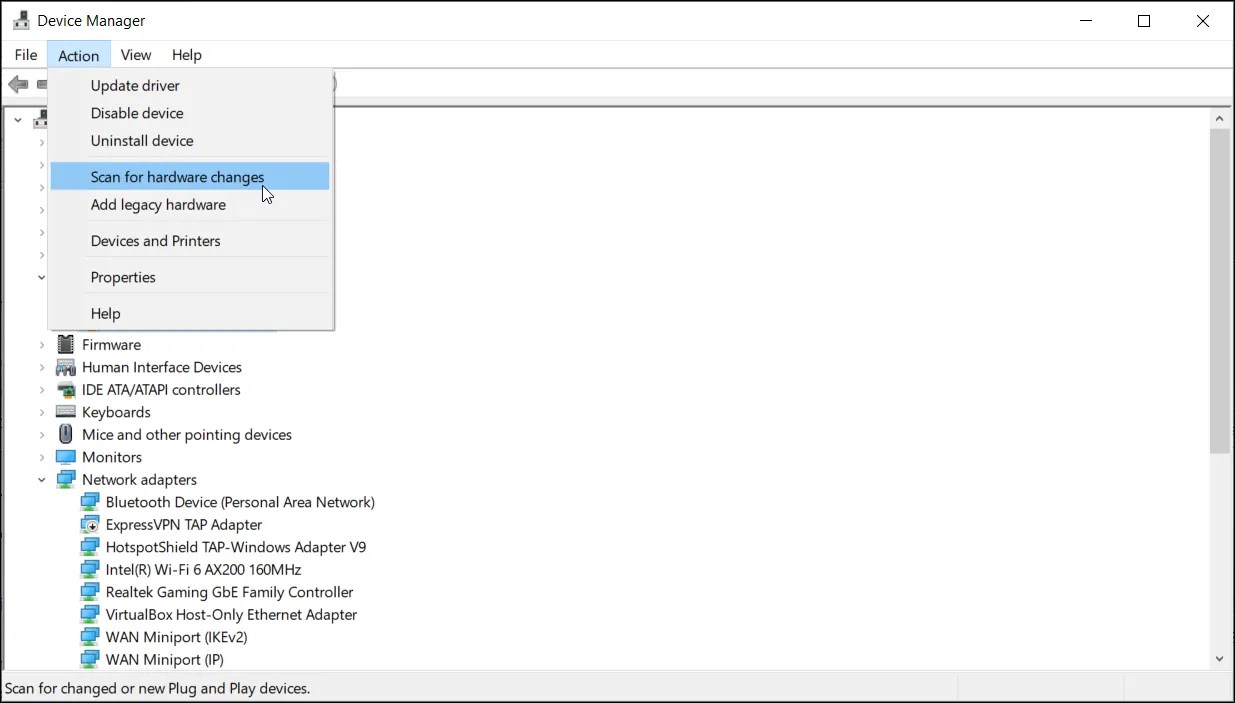
Task: Open the View menu
Action: (x=135, y=55)
